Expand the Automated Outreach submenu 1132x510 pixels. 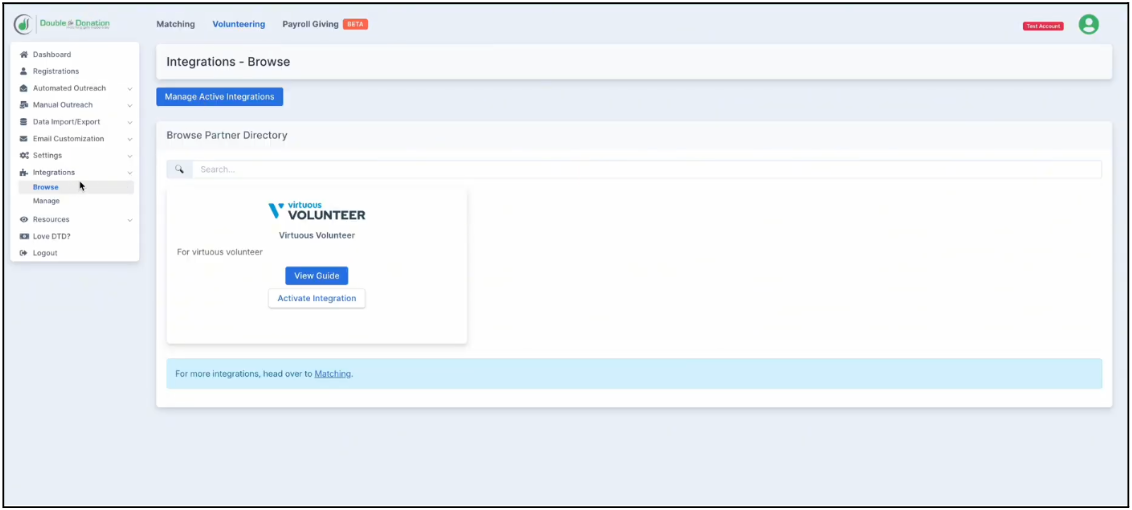pos(129,89)
